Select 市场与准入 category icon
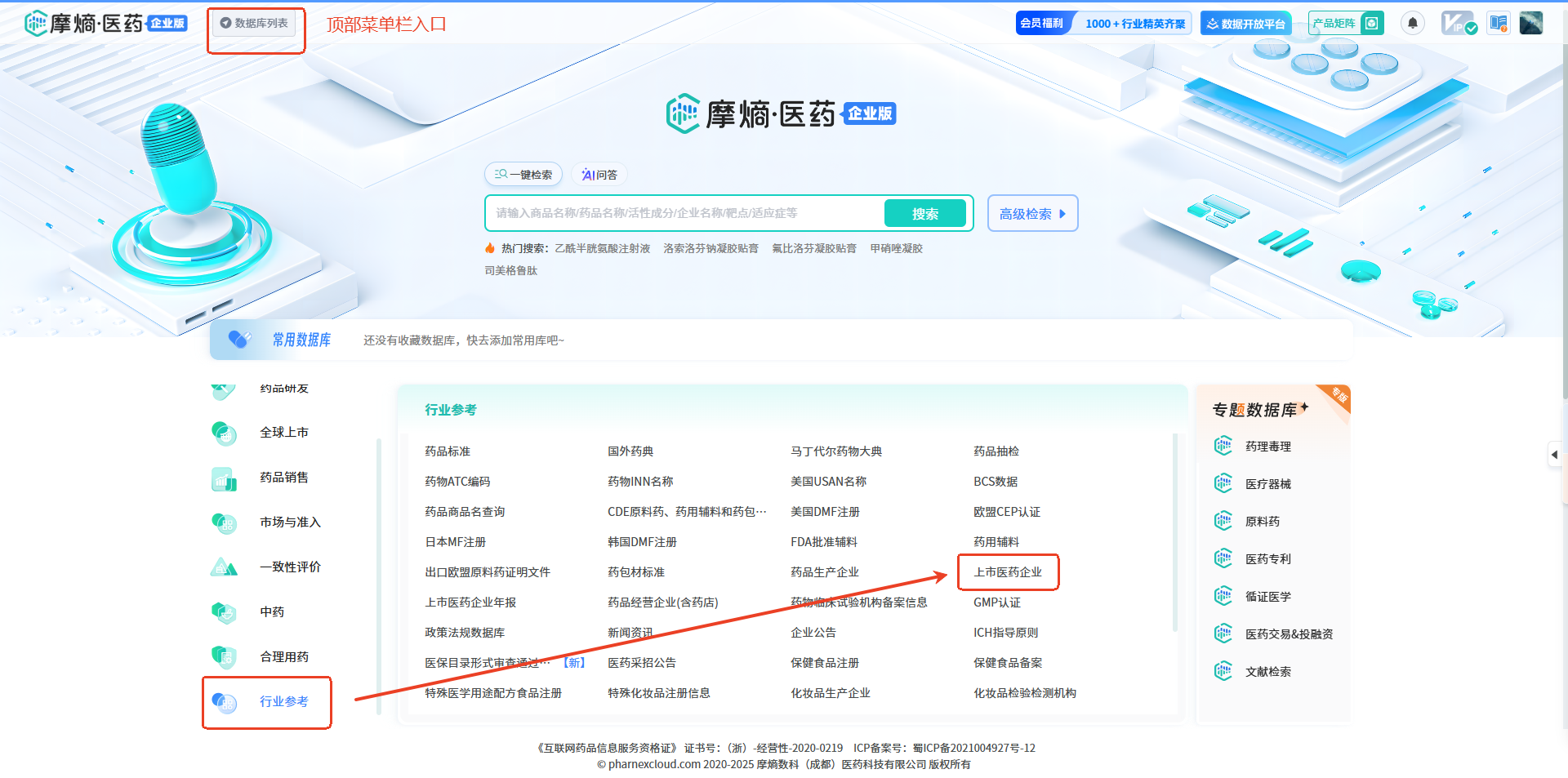Image resolution: width=1568 pixels, height=778 pixels. [224, 522]
